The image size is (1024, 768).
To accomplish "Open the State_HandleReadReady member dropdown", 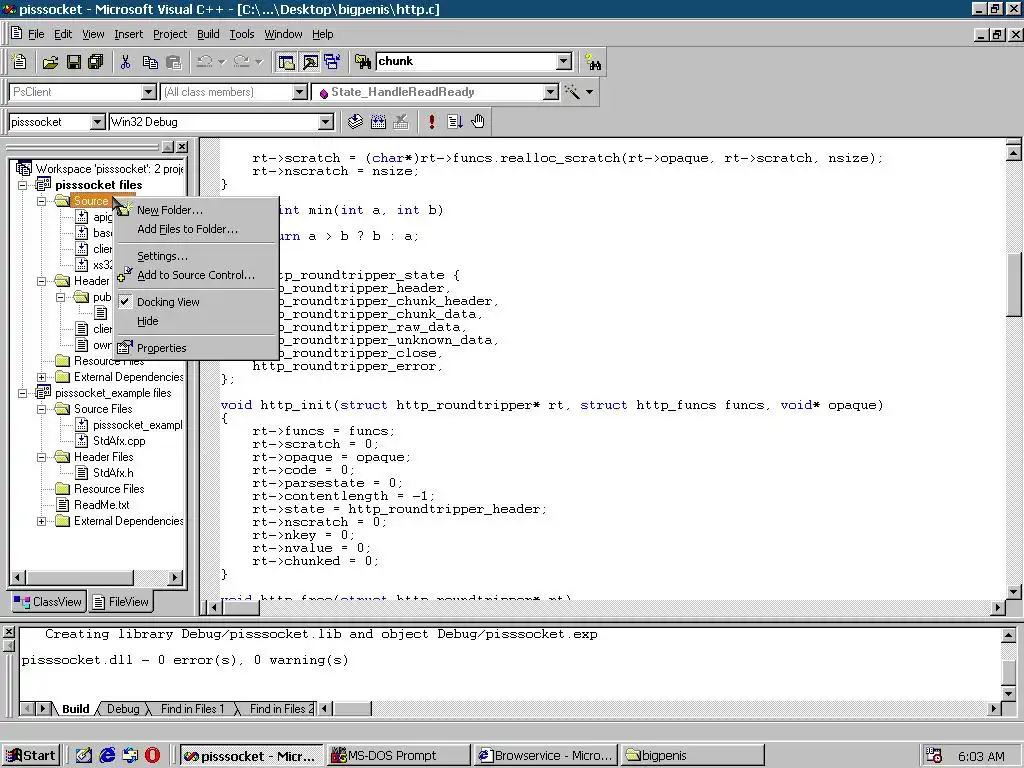I will (551, 92).
